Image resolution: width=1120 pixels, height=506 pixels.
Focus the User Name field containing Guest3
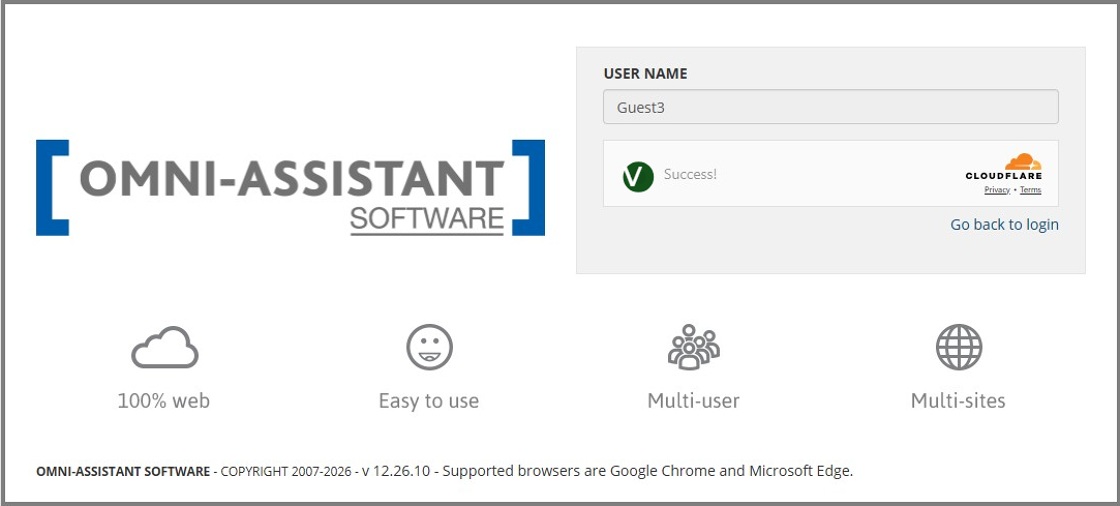[831, 106]
